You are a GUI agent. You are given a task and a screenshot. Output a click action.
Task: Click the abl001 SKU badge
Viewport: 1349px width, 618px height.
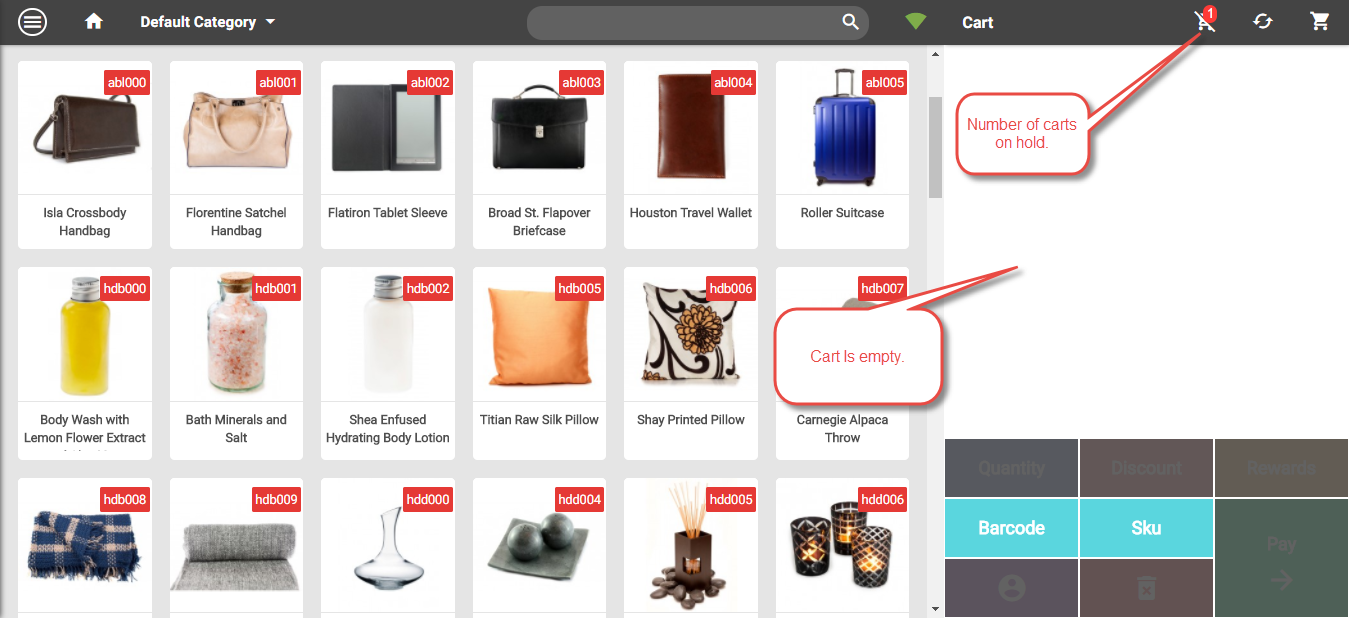(x=278, y=82)
